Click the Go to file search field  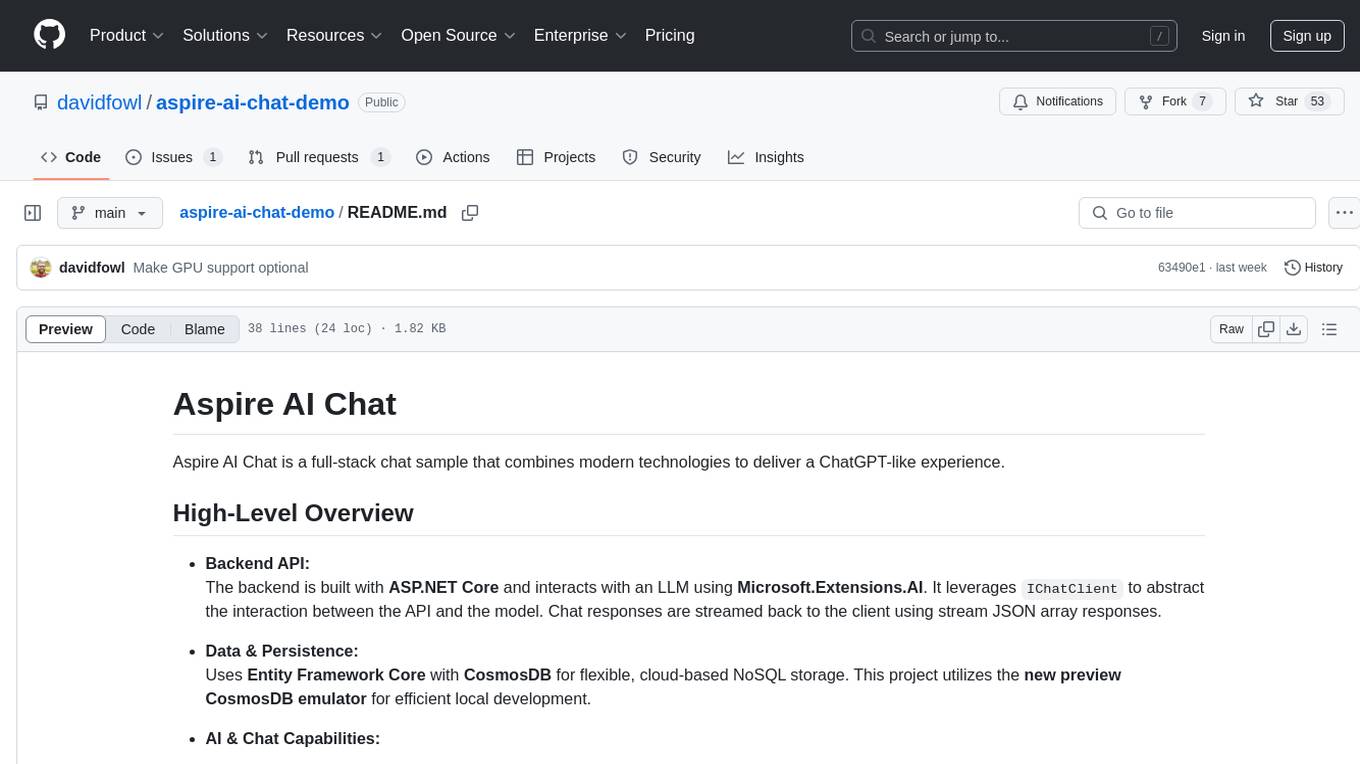1197,213
